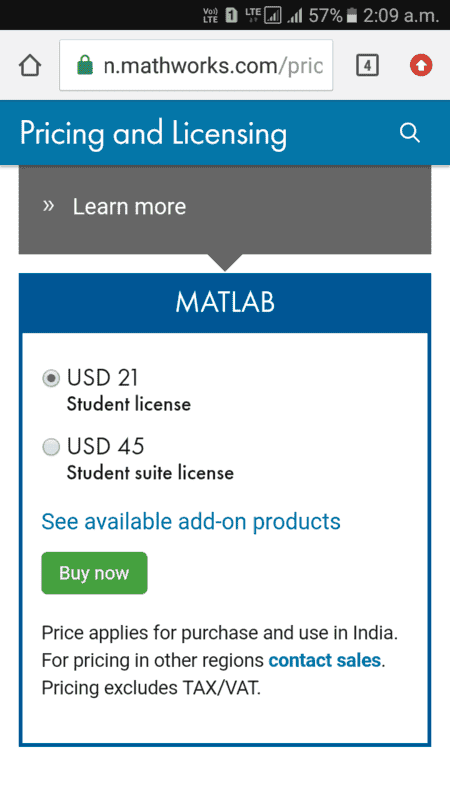450x800 pixels.
Task: Open the tab switcher showing 4 tabs
Action: point(367,65)
